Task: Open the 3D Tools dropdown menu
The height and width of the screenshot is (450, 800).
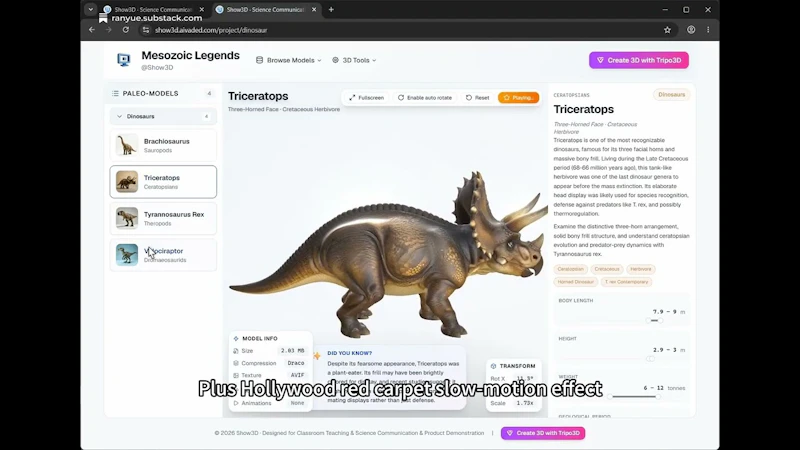Action: point(354,60)
